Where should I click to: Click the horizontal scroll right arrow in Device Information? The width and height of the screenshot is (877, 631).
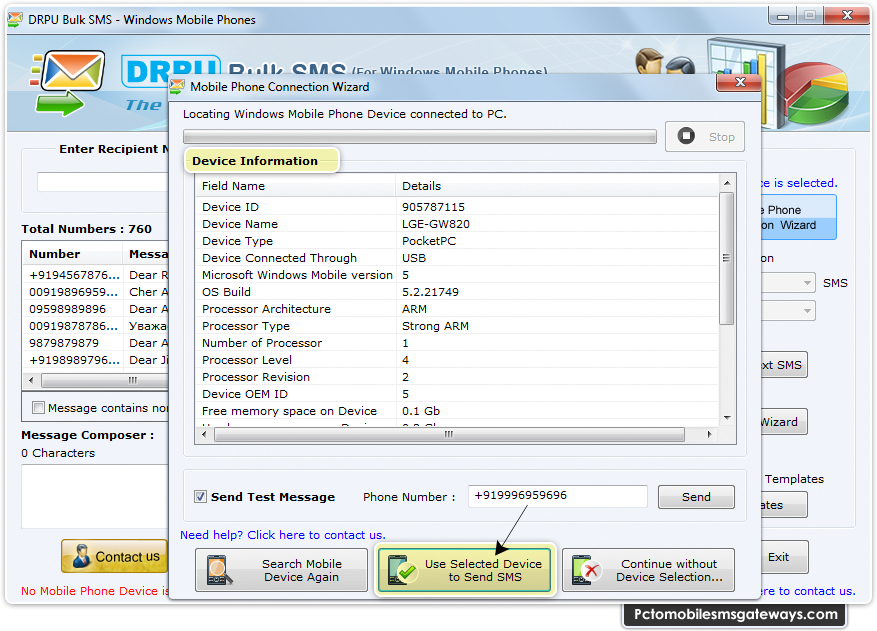pyautogui.click(x=709, y=435)
